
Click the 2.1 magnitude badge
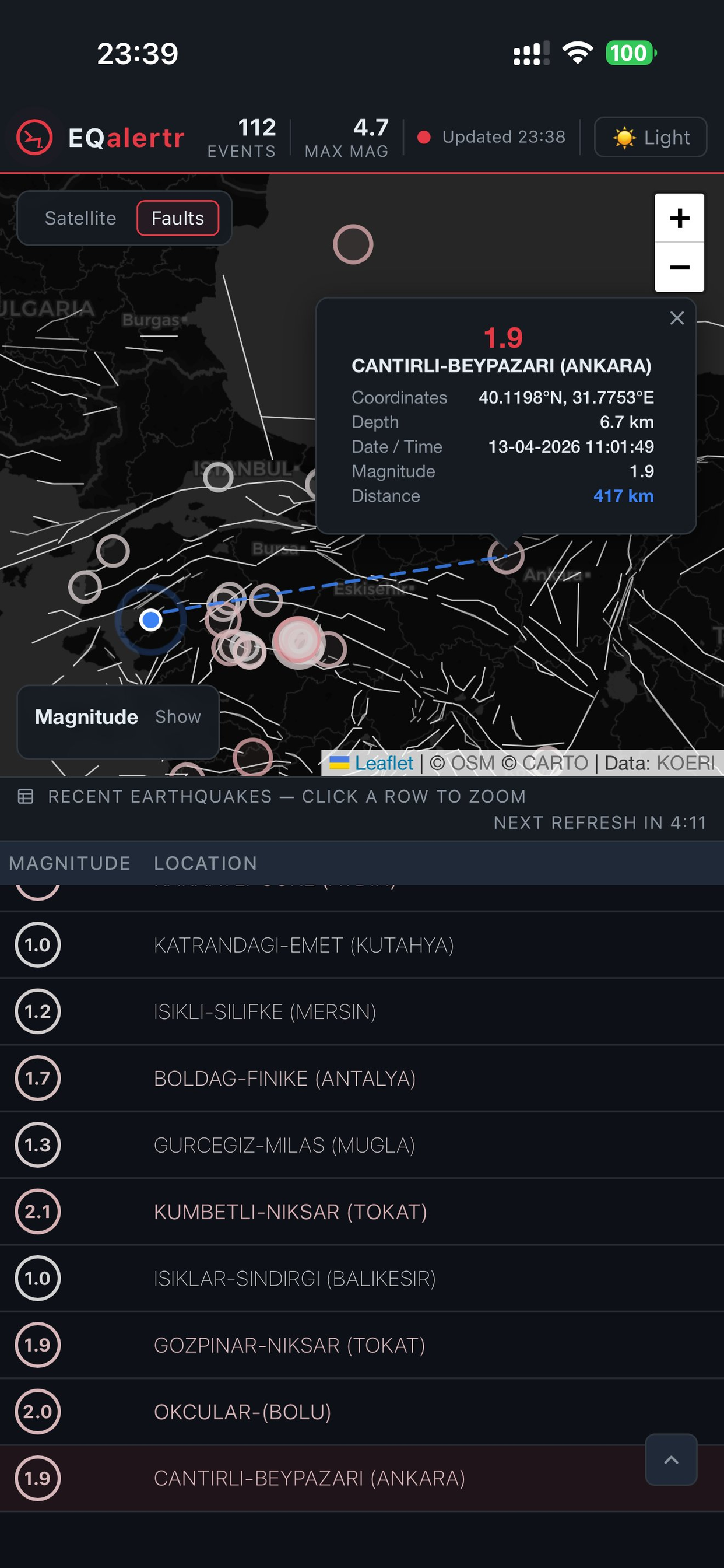tap(38, 1212)
